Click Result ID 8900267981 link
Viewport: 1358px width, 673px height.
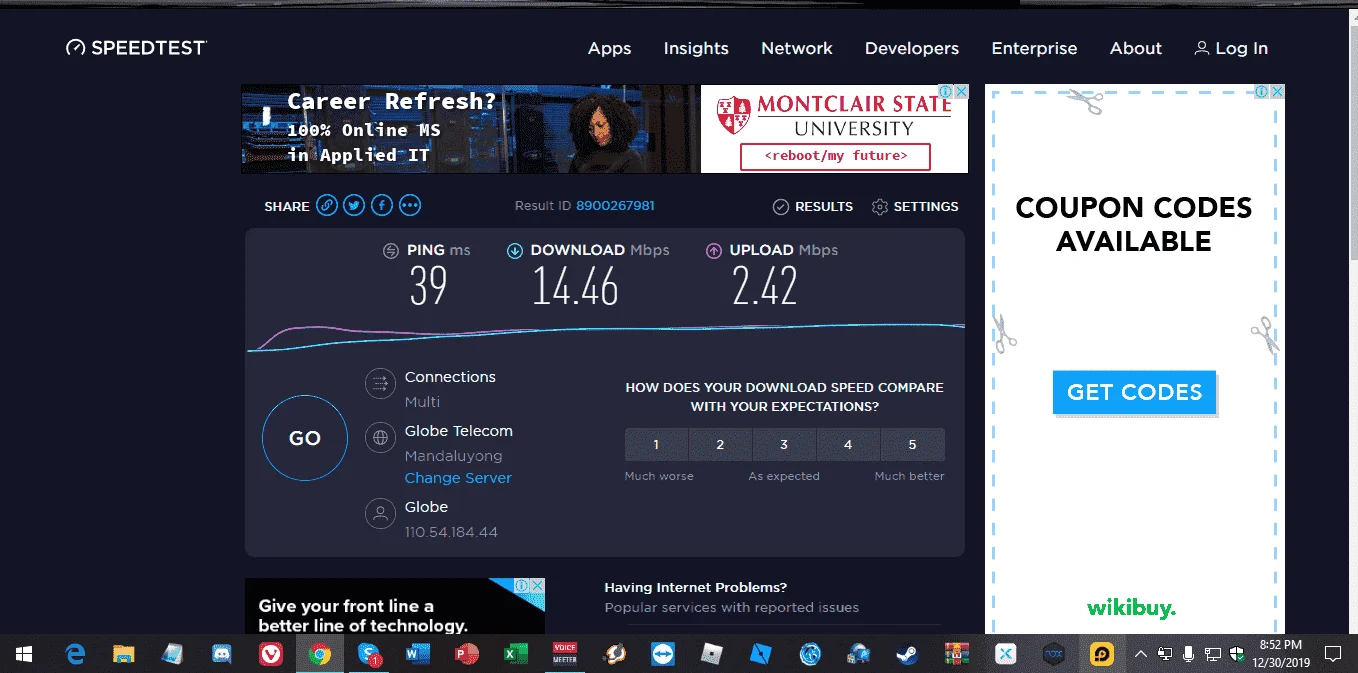click(x=615, y=206)
